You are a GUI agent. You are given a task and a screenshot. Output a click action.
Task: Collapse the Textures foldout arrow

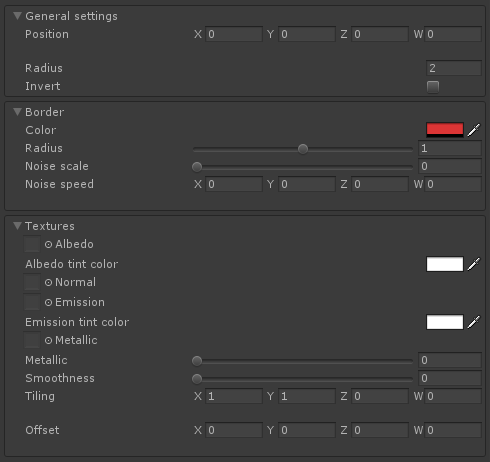17,226
